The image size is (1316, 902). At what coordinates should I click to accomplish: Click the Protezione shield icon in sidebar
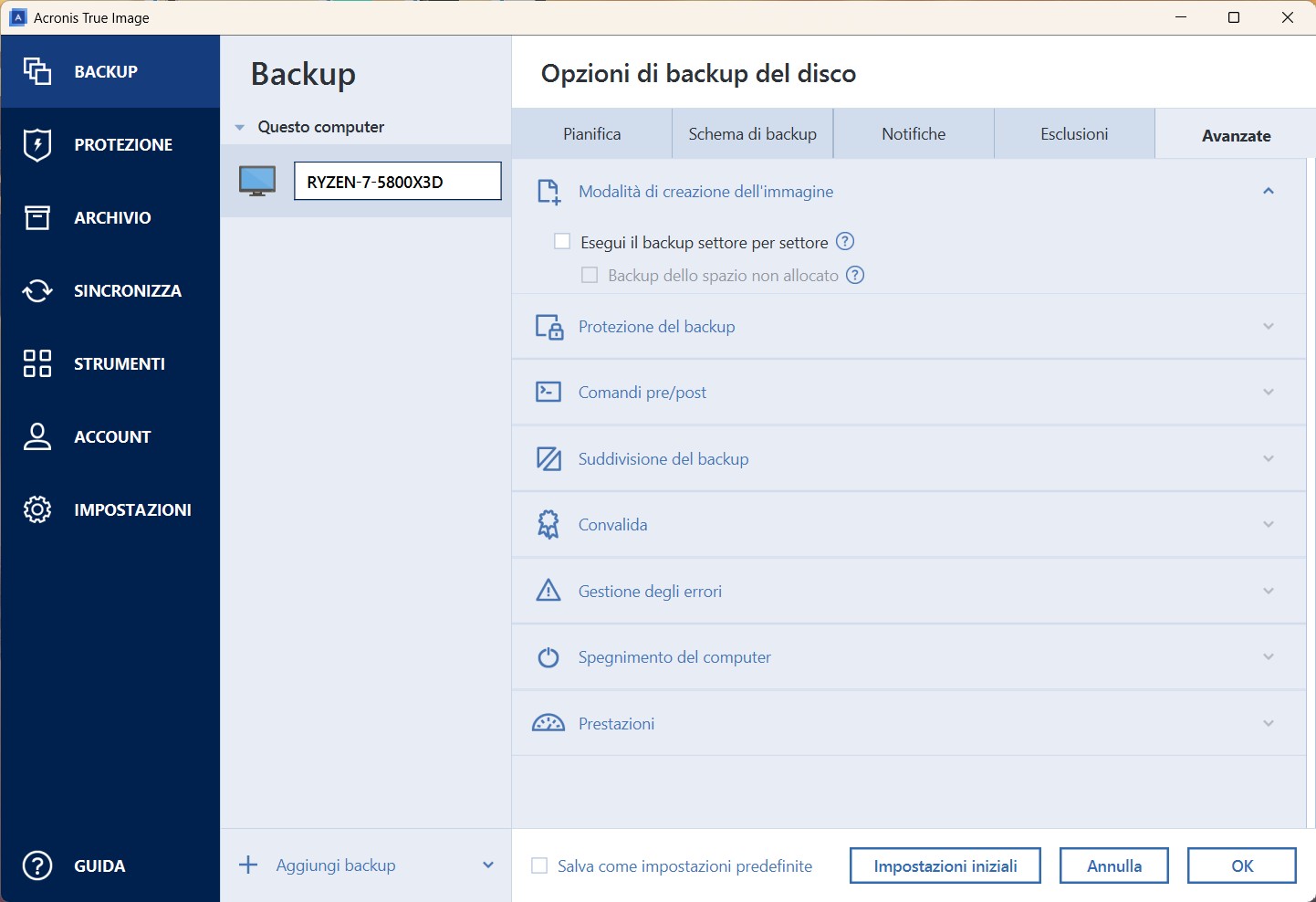37,144
